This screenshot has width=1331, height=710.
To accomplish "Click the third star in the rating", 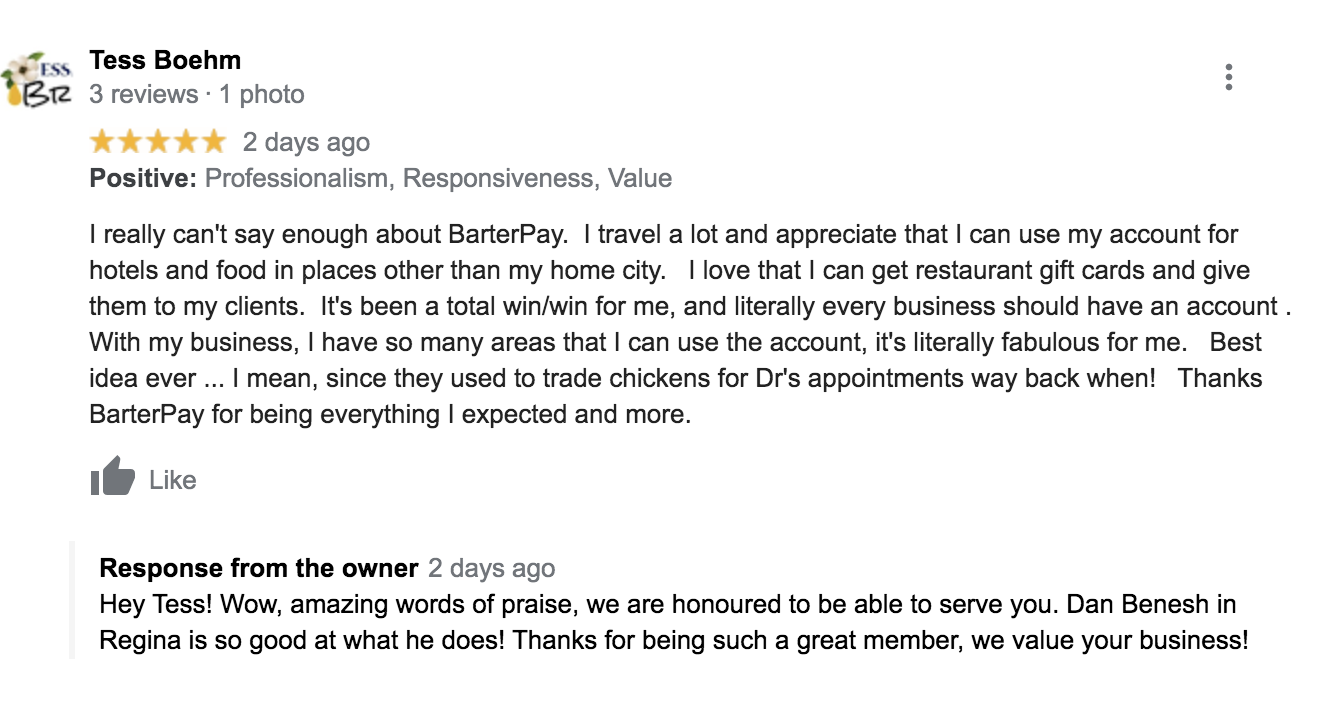I will tap(158, 143).
